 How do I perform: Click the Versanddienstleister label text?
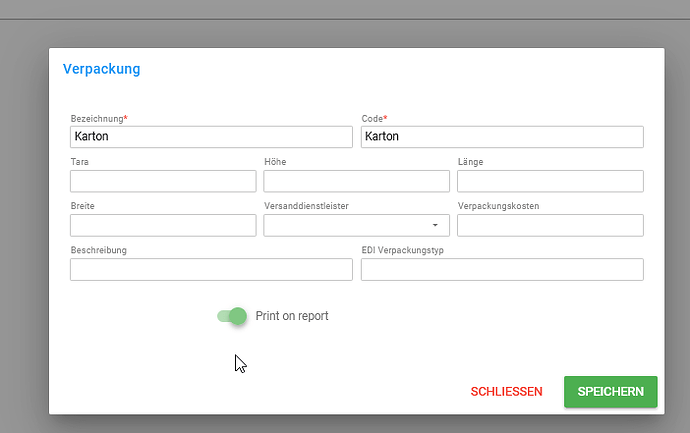[x=306, y=206]
